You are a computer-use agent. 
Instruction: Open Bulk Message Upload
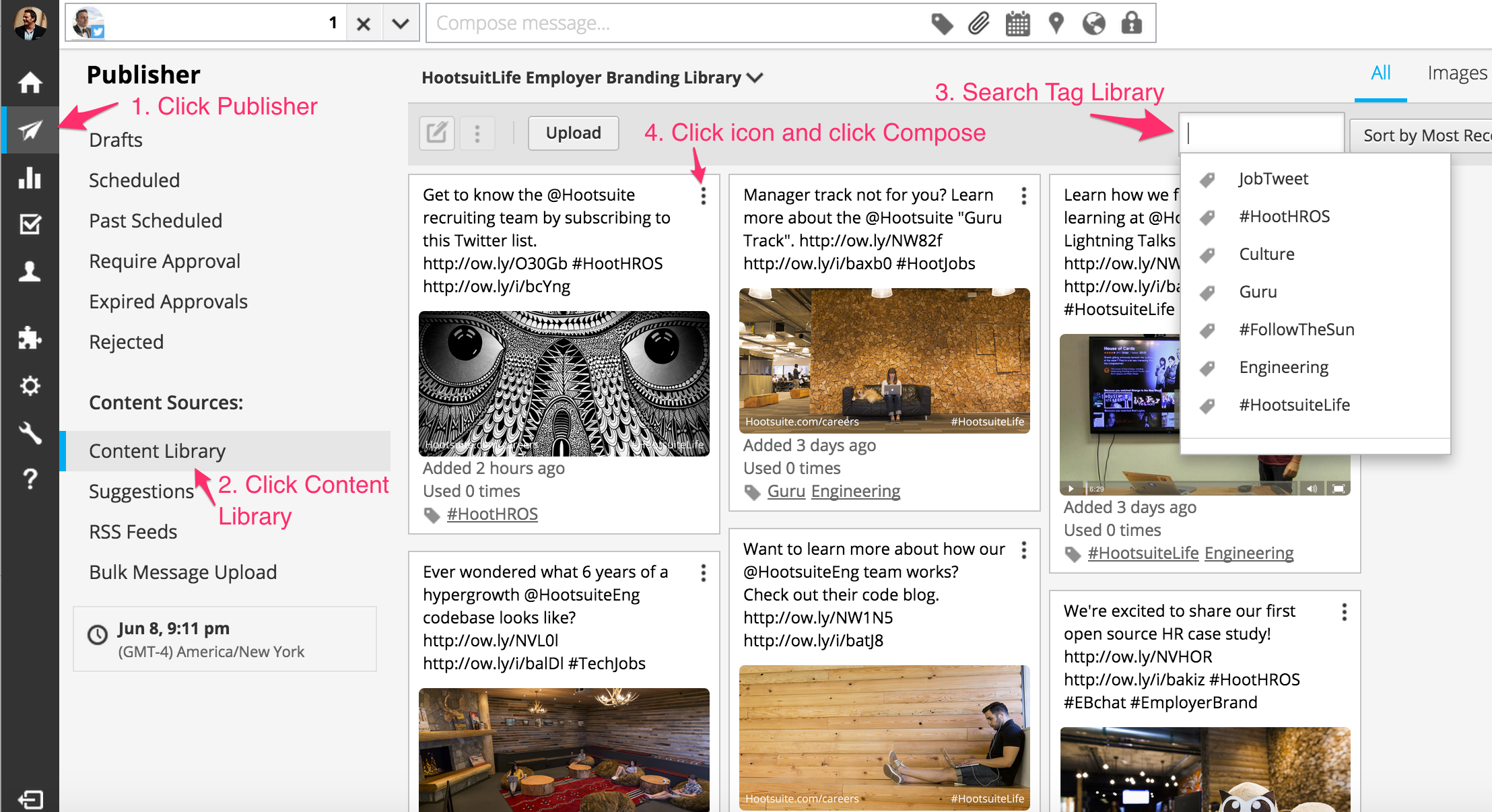182,572
